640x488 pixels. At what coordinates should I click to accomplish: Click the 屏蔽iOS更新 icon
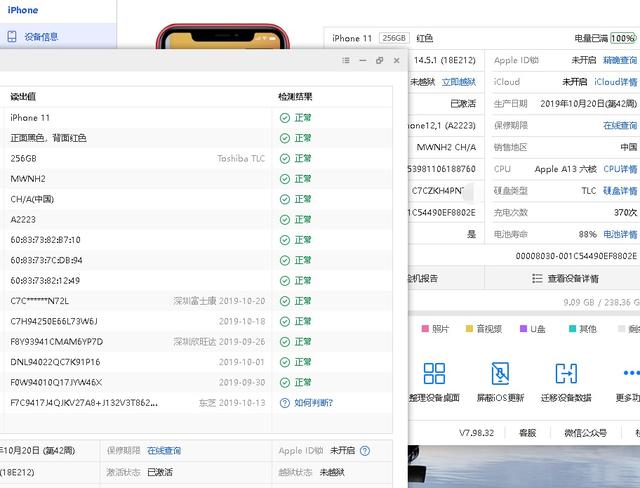click(x=500, y=374)
